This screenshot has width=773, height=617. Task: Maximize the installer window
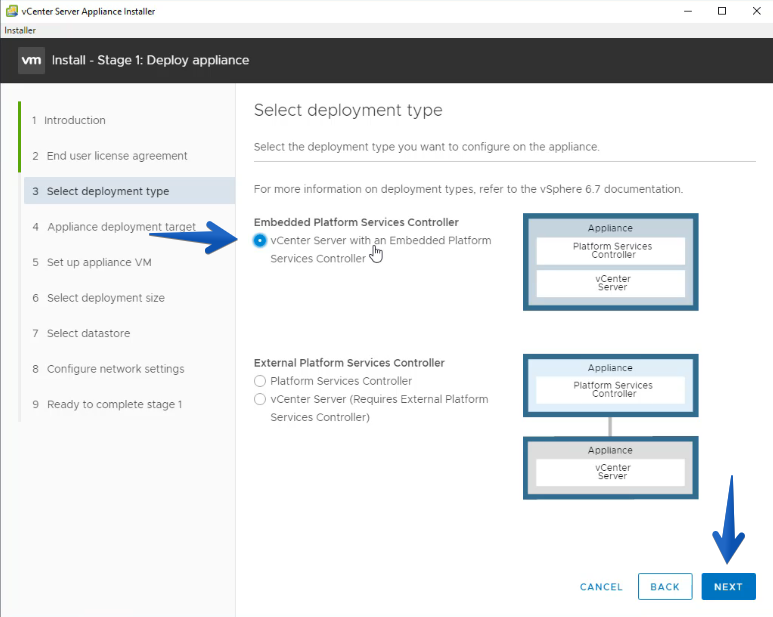[x=722, y=11]
